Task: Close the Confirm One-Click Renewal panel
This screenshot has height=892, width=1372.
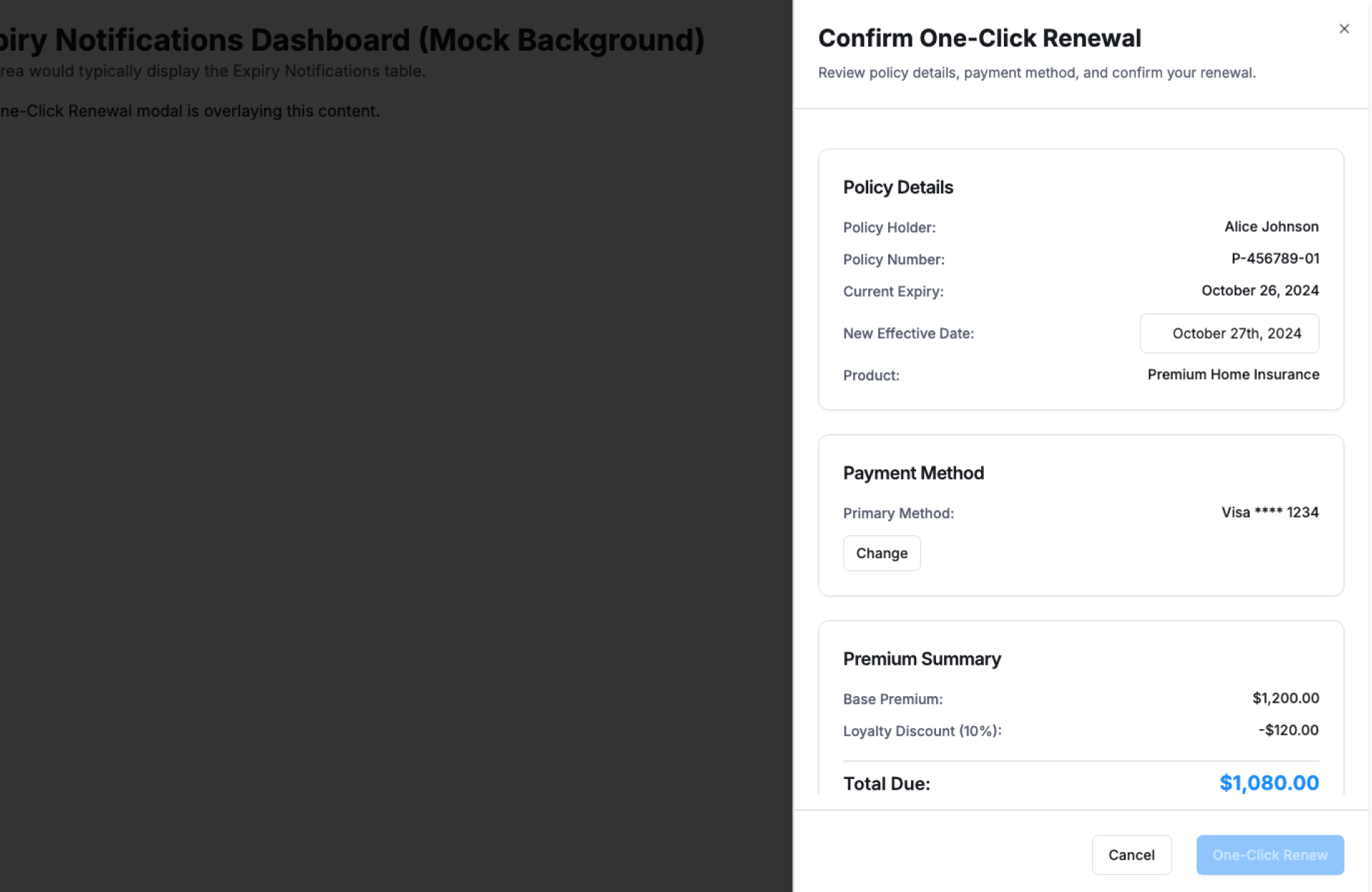Action: [1343, 29]
